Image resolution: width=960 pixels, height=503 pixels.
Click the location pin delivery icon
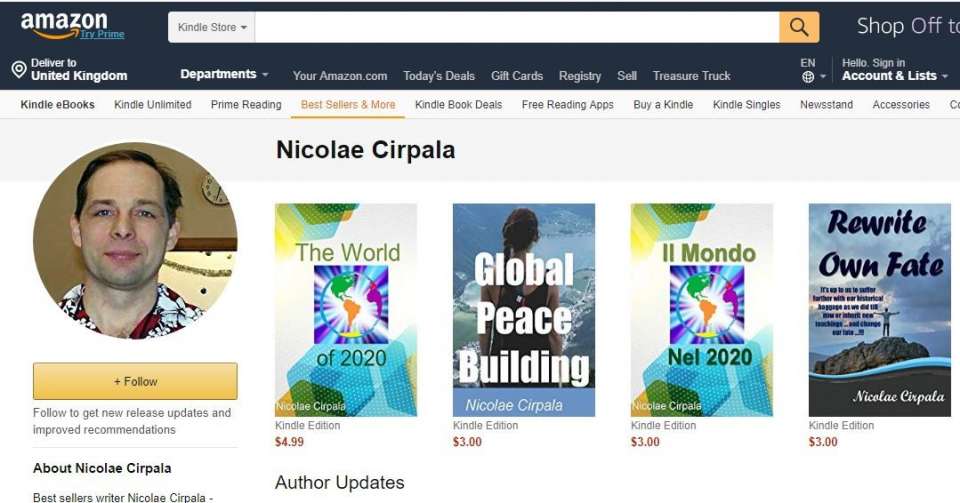[19, 69]
